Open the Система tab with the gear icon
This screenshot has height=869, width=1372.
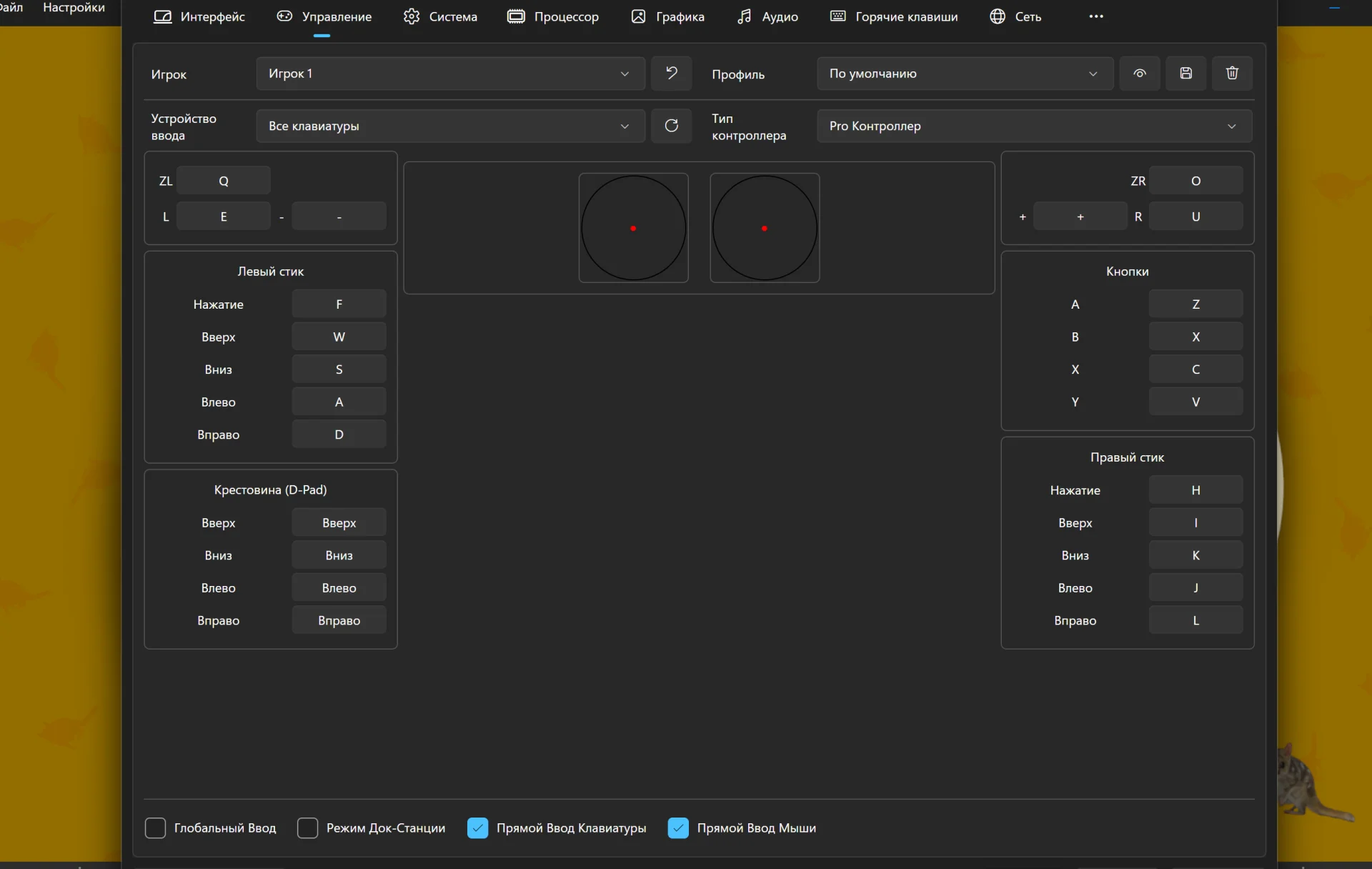coord(440,16)
